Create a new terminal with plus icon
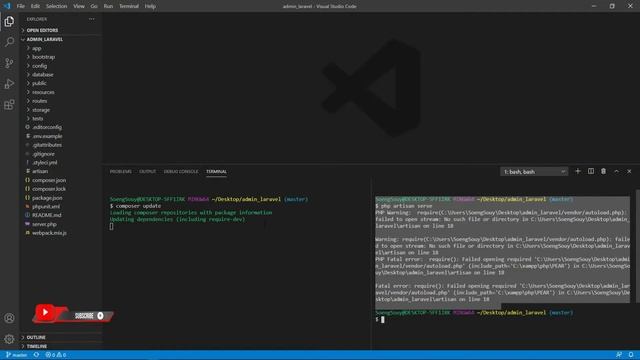This screenshot has width=640, height=360. (578, 171)
